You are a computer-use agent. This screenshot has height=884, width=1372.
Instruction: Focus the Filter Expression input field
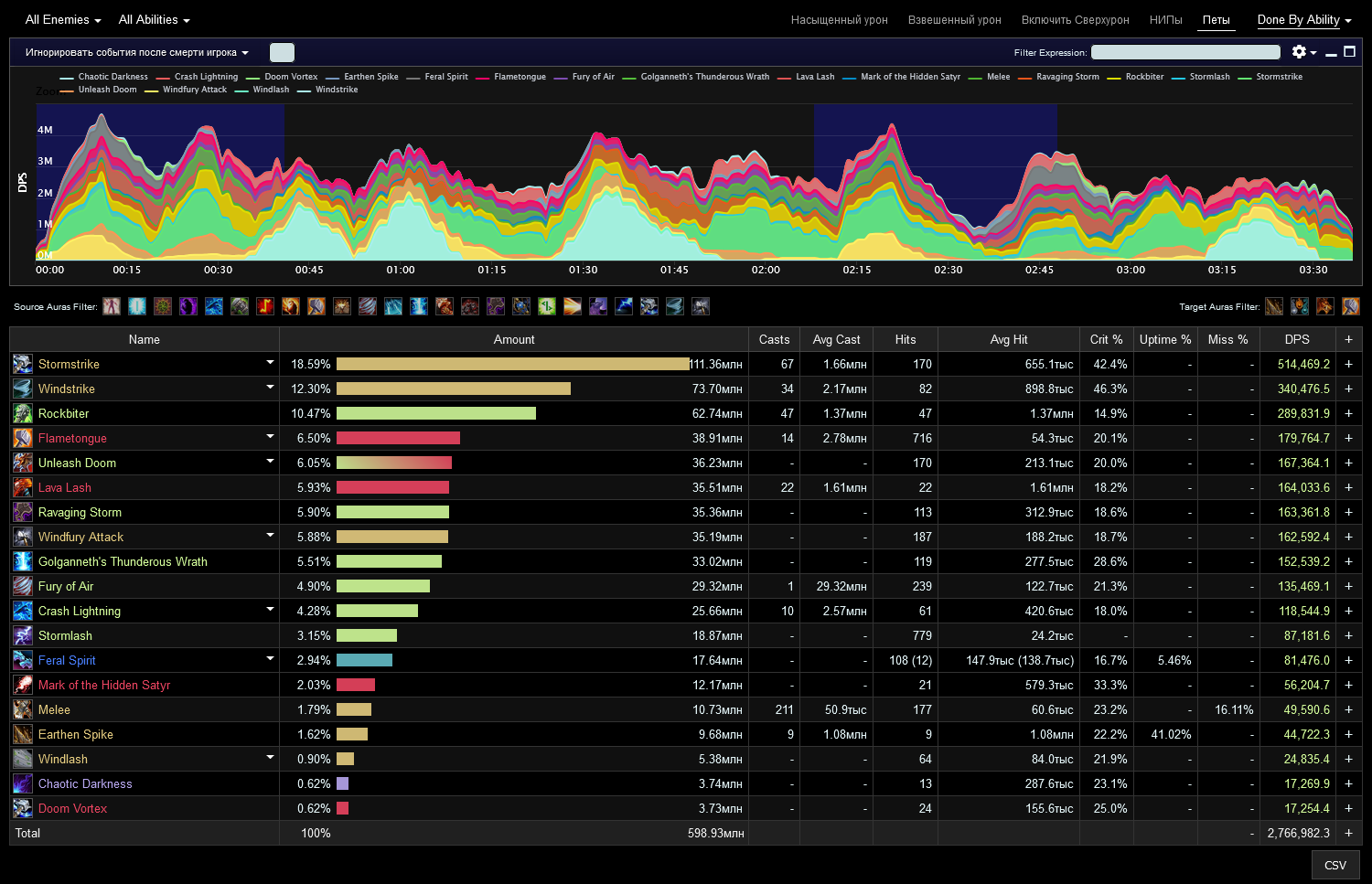click(x=1185, y=52)
